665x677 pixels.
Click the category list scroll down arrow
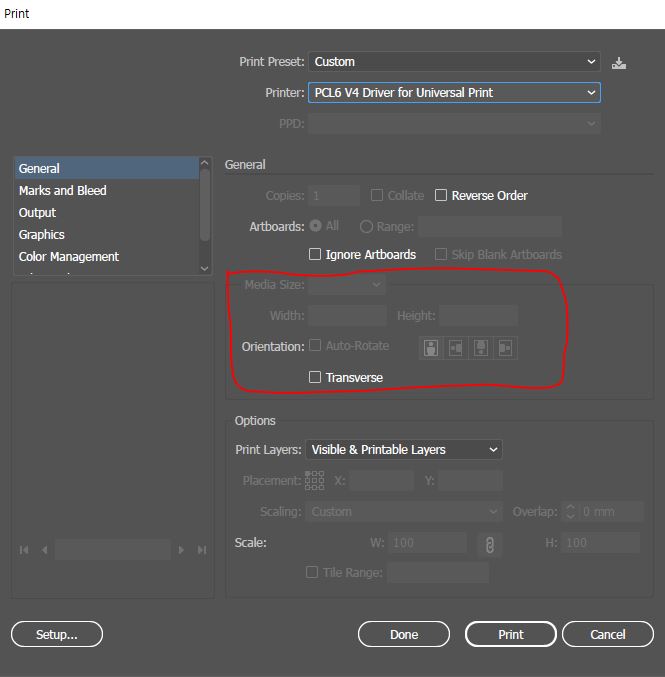tap(205, 268)
